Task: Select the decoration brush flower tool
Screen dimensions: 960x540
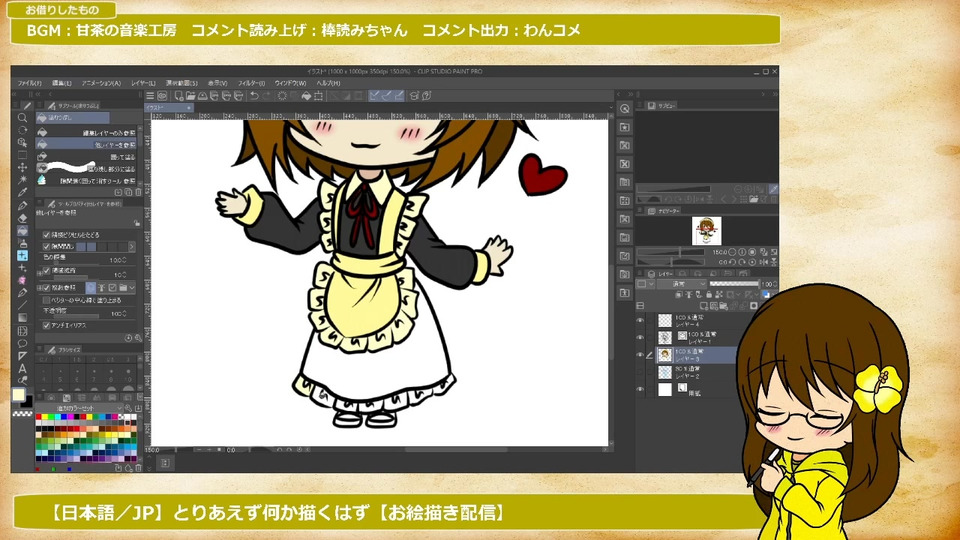Action: coord(23,280)
